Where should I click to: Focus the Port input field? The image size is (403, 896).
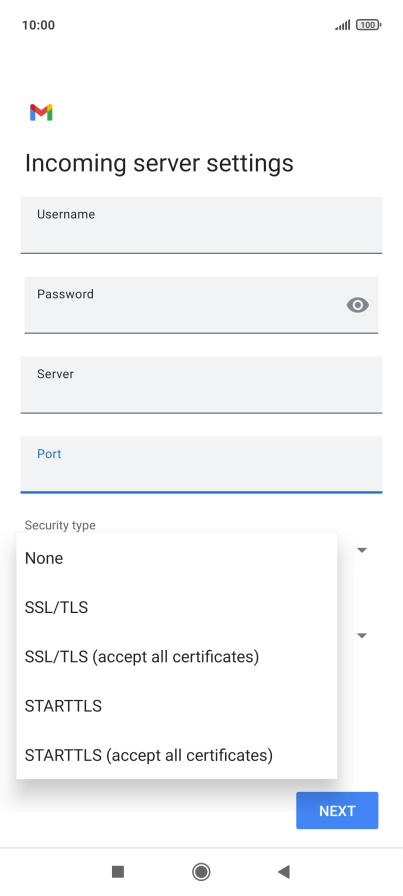pos(201,465)
